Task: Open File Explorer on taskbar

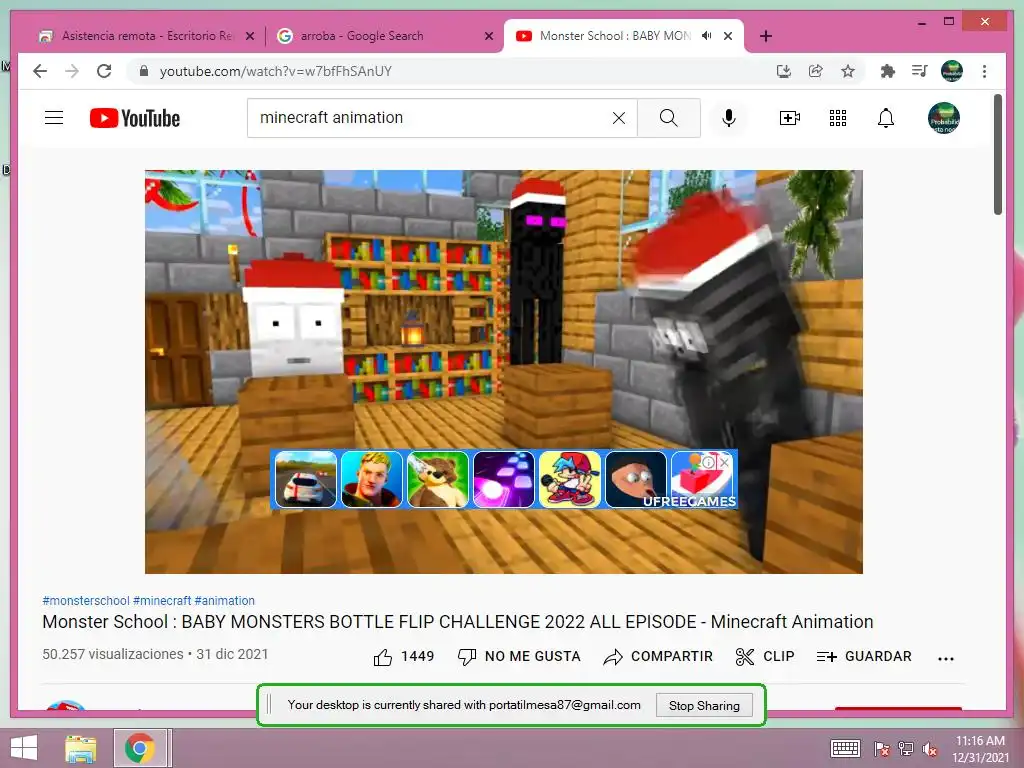Action: (x=81, y=748)
